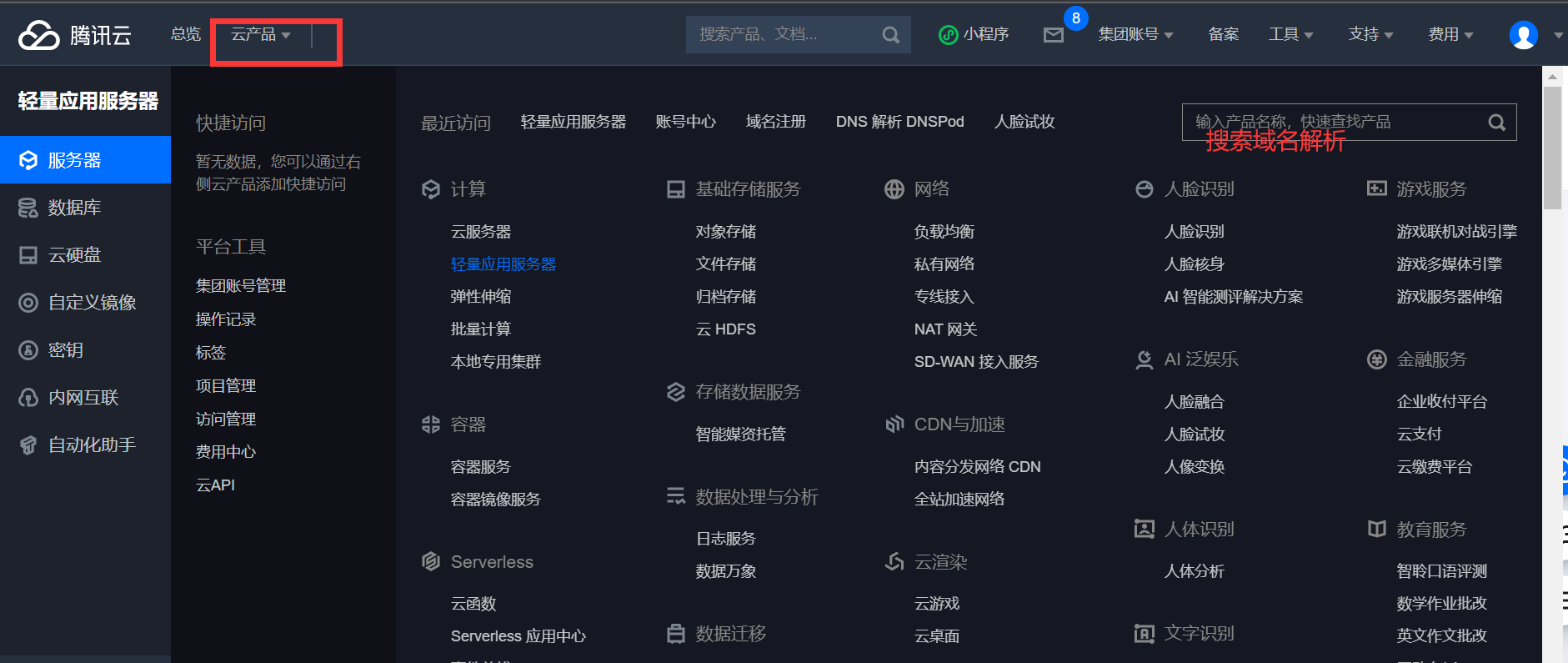
Task: Expand the 集团账号 dropdown
Action: (1135, 34)
